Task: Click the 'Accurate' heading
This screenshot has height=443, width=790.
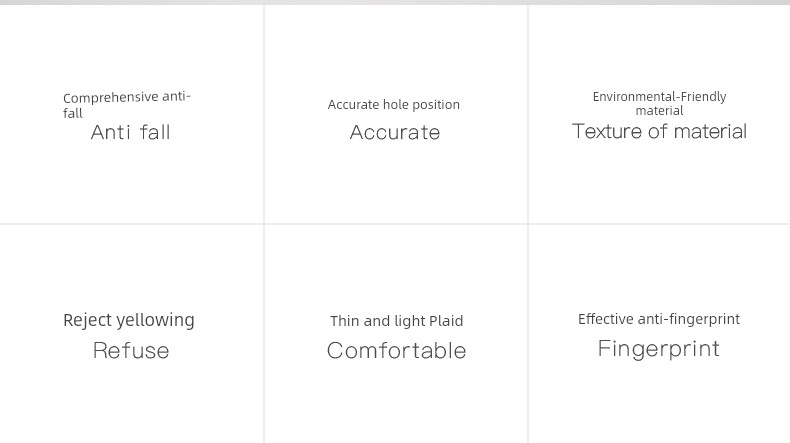Action: click(x=395, y=133)
